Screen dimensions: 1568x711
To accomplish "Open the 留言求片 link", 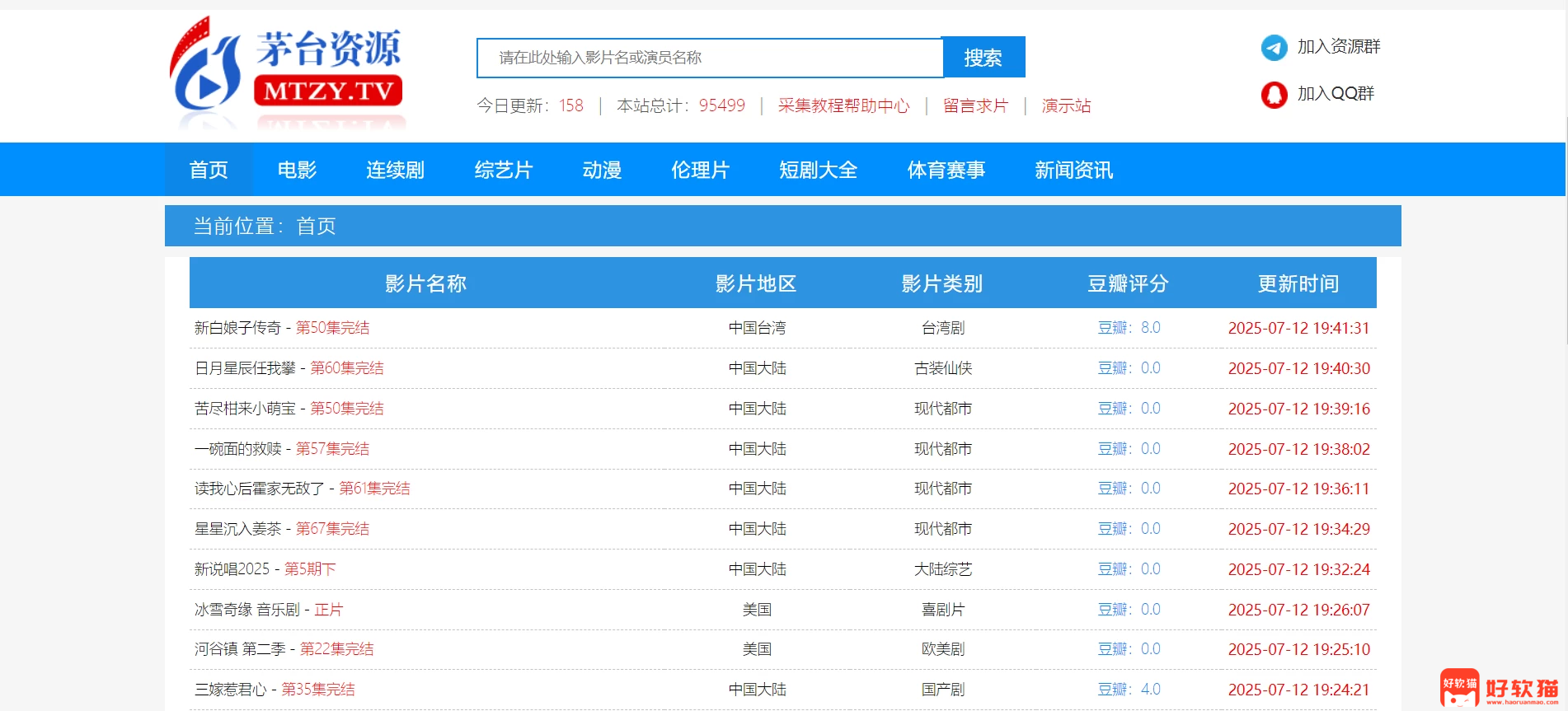I will click(x=975, y=105).
